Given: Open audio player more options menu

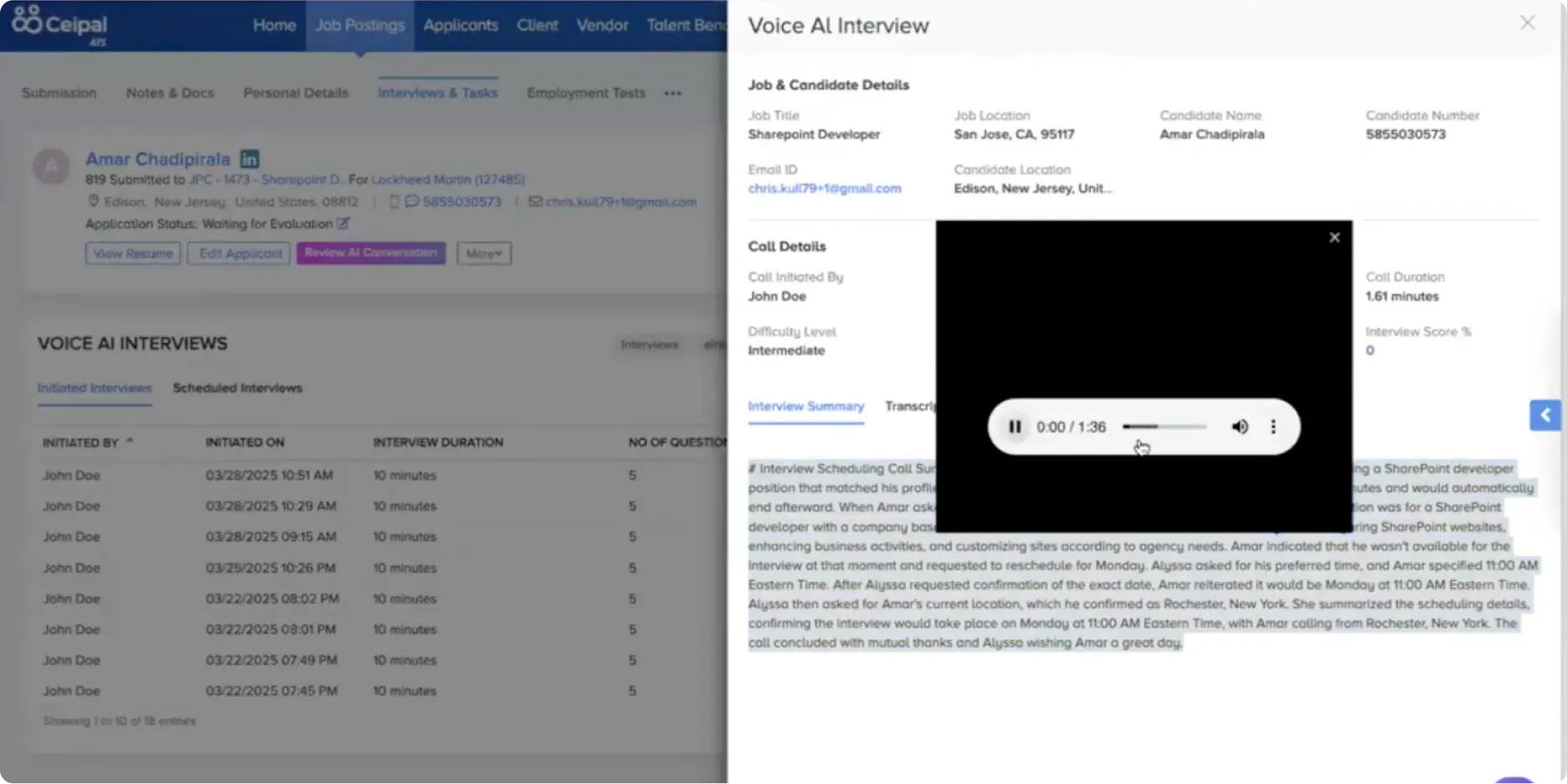Looking at the screenshot, I should pos(1273,427).
